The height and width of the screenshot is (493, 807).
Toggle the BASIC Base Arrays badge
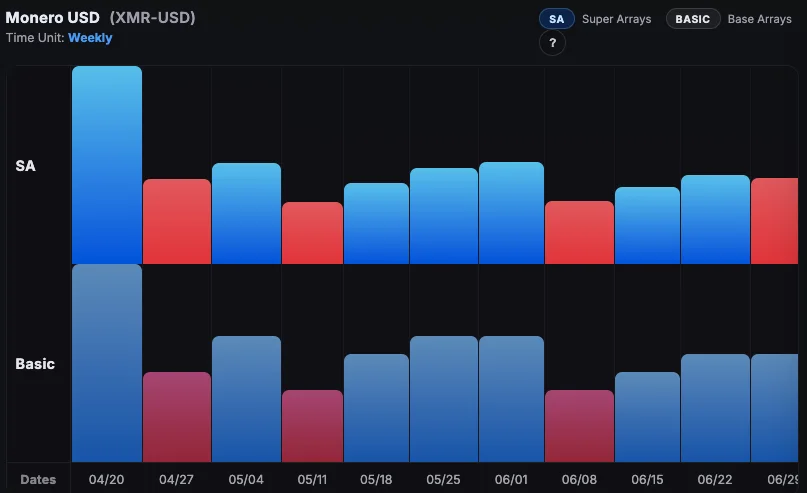[x=693, y=19]
